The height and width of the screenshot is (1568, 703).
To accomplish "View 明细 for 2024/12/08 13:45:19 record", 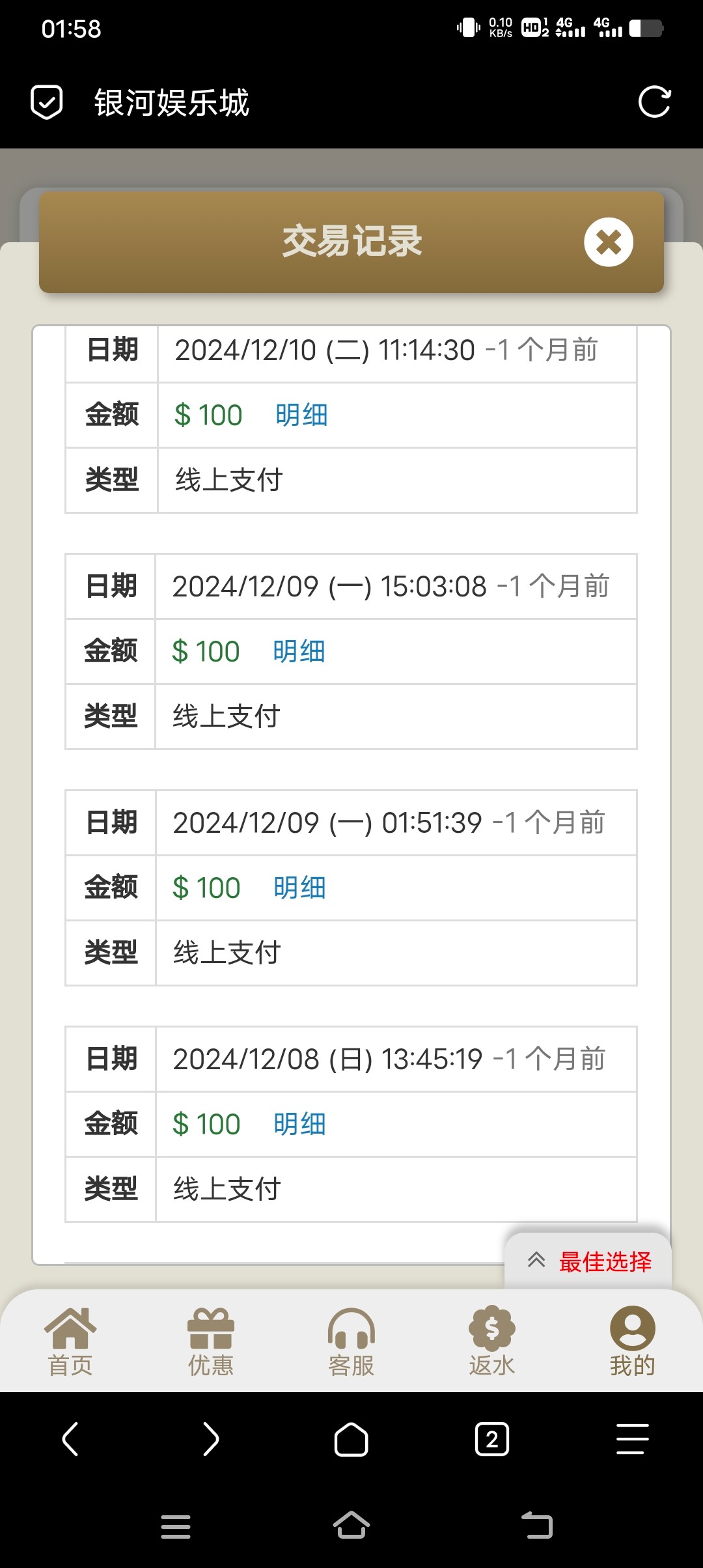I will (299, 1125).
